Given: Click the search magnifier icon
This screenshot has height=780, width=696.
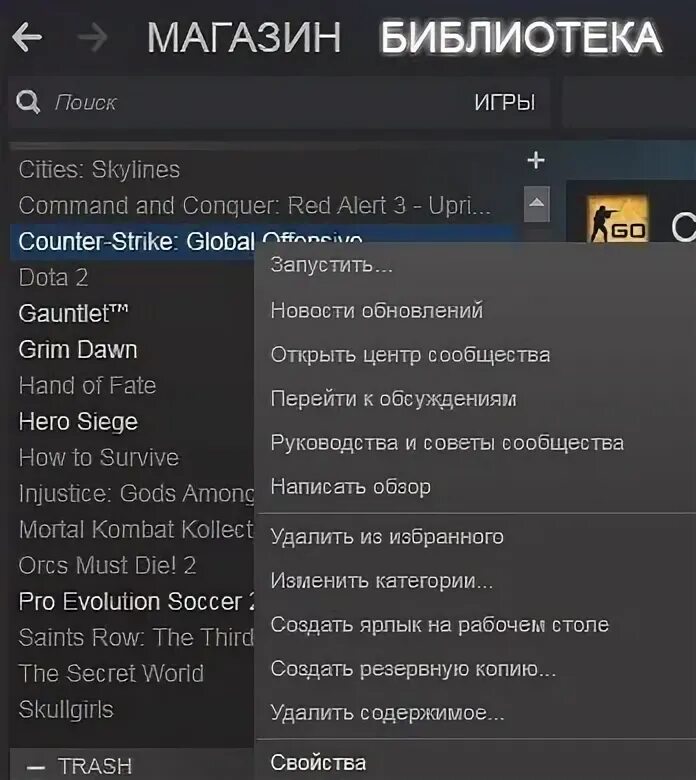Looking at the screenshot, I should (28, 102).
